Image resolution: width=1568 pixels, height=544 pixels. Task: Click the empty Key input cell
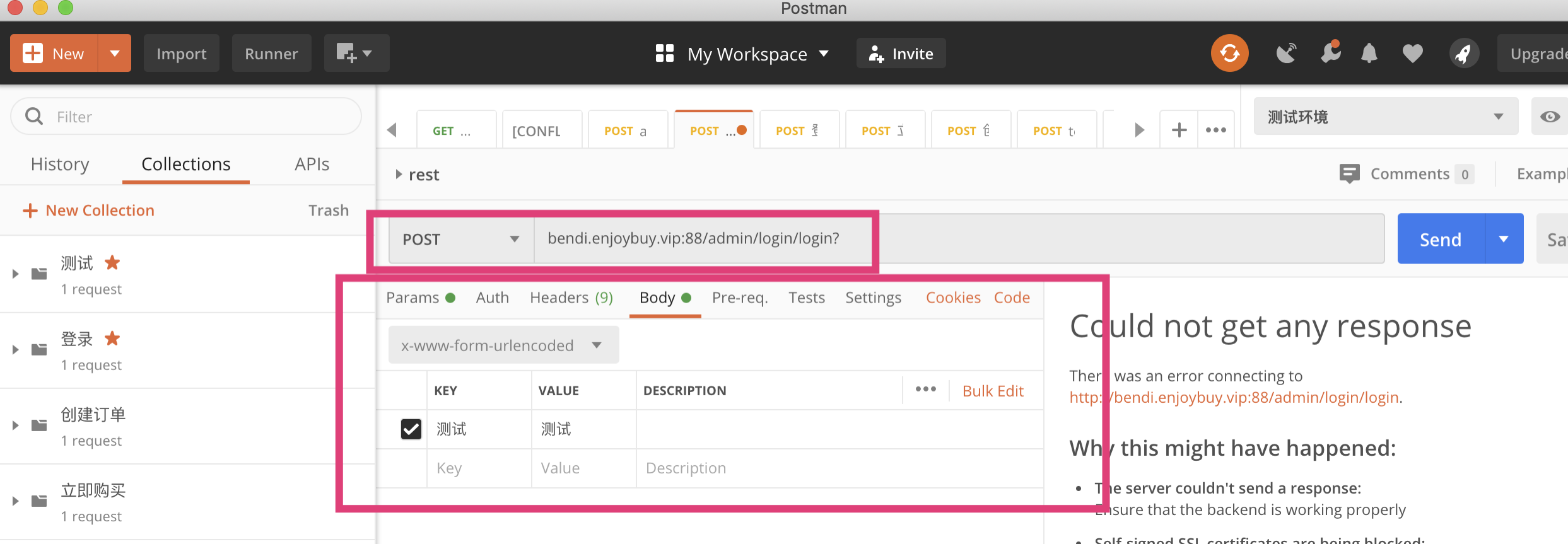pyautogui.click(x=479, y=468)
